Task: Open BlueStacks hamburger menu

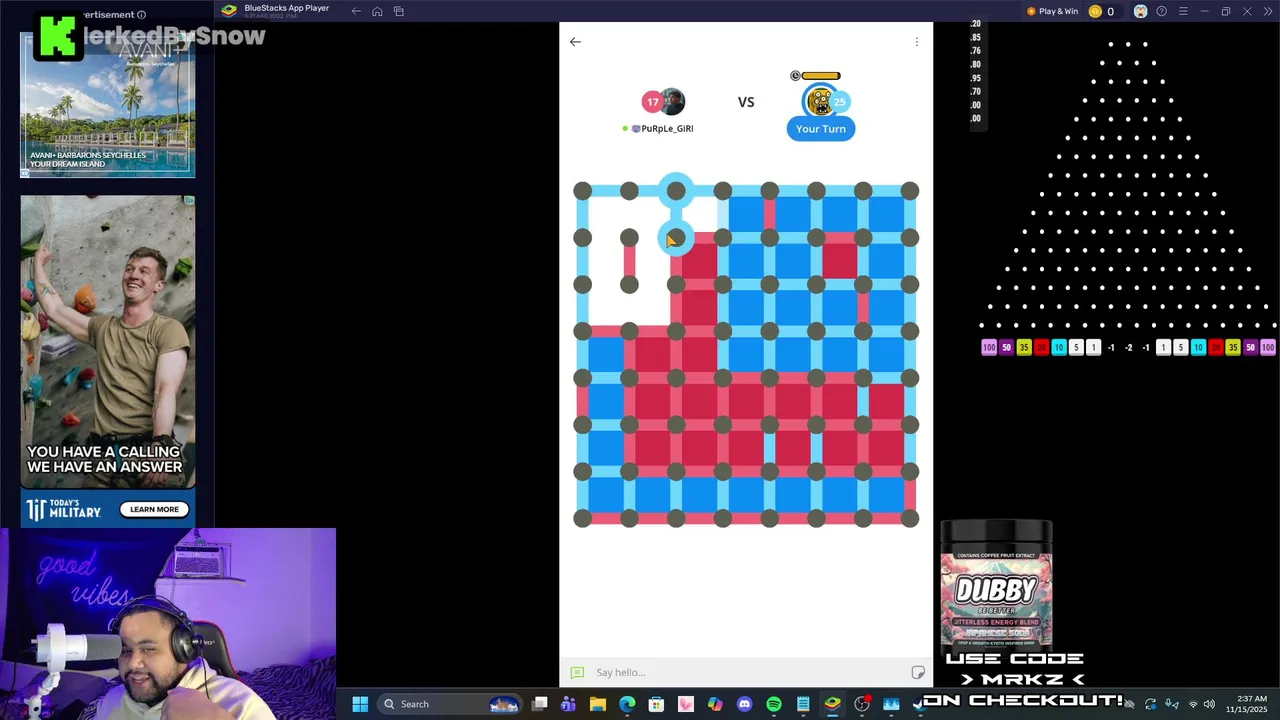Action: tap(1183, 11)
